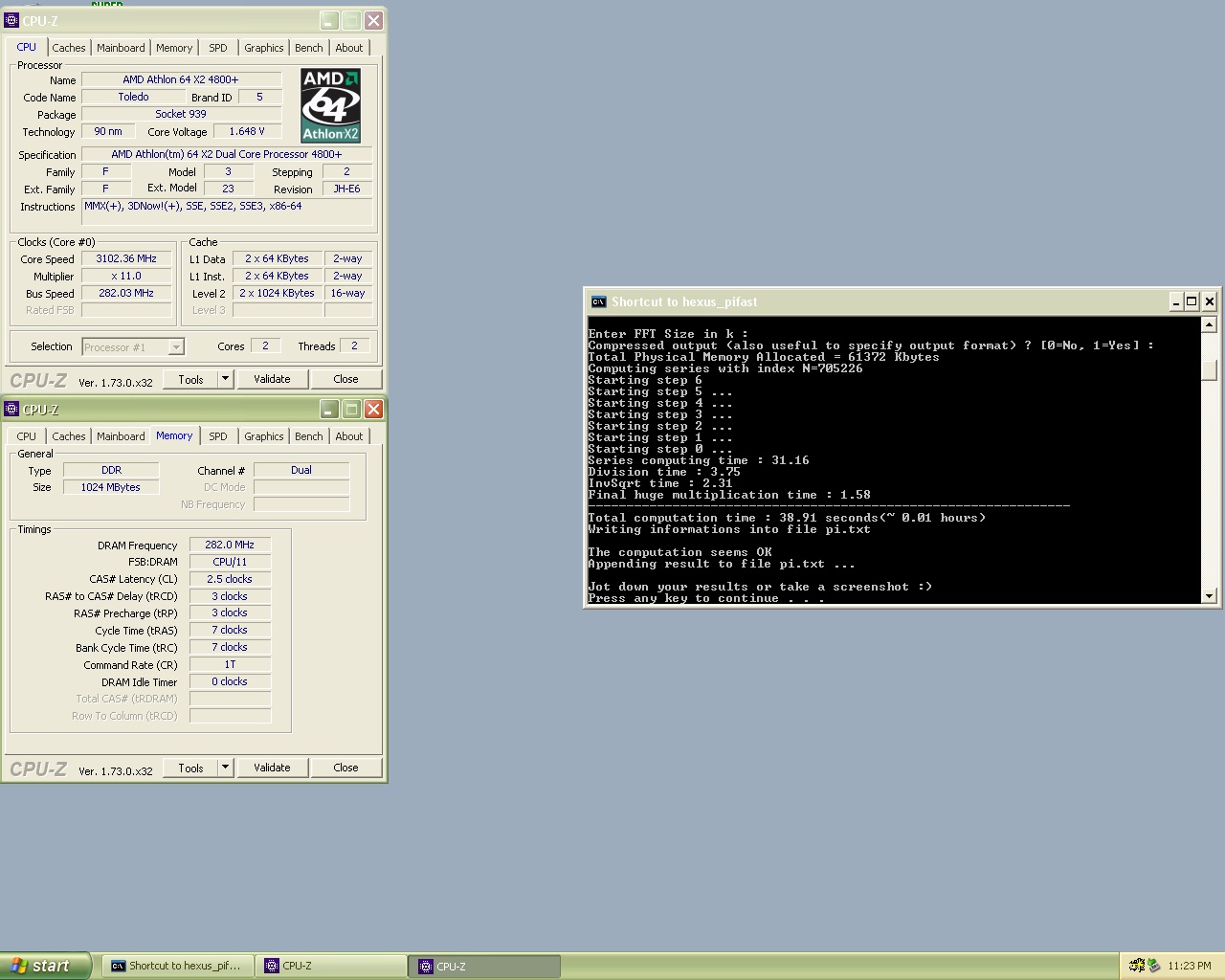Click the Level 2 cache value 2 x 1024 KBytes

pyautogui.click(x=277, y=293)
